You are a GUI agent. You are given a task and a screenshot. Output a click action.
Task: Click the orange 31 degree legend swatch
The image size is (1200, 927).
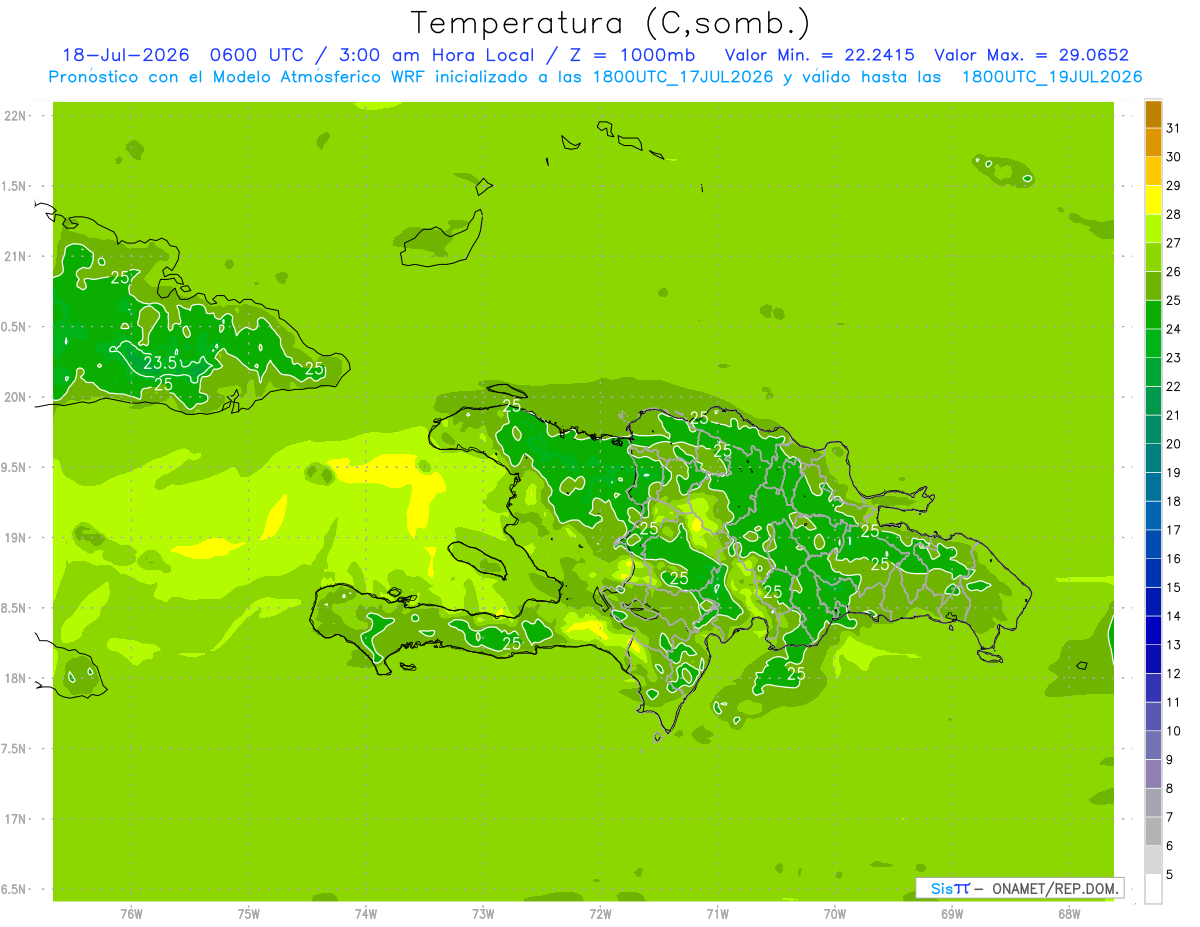1153,114
